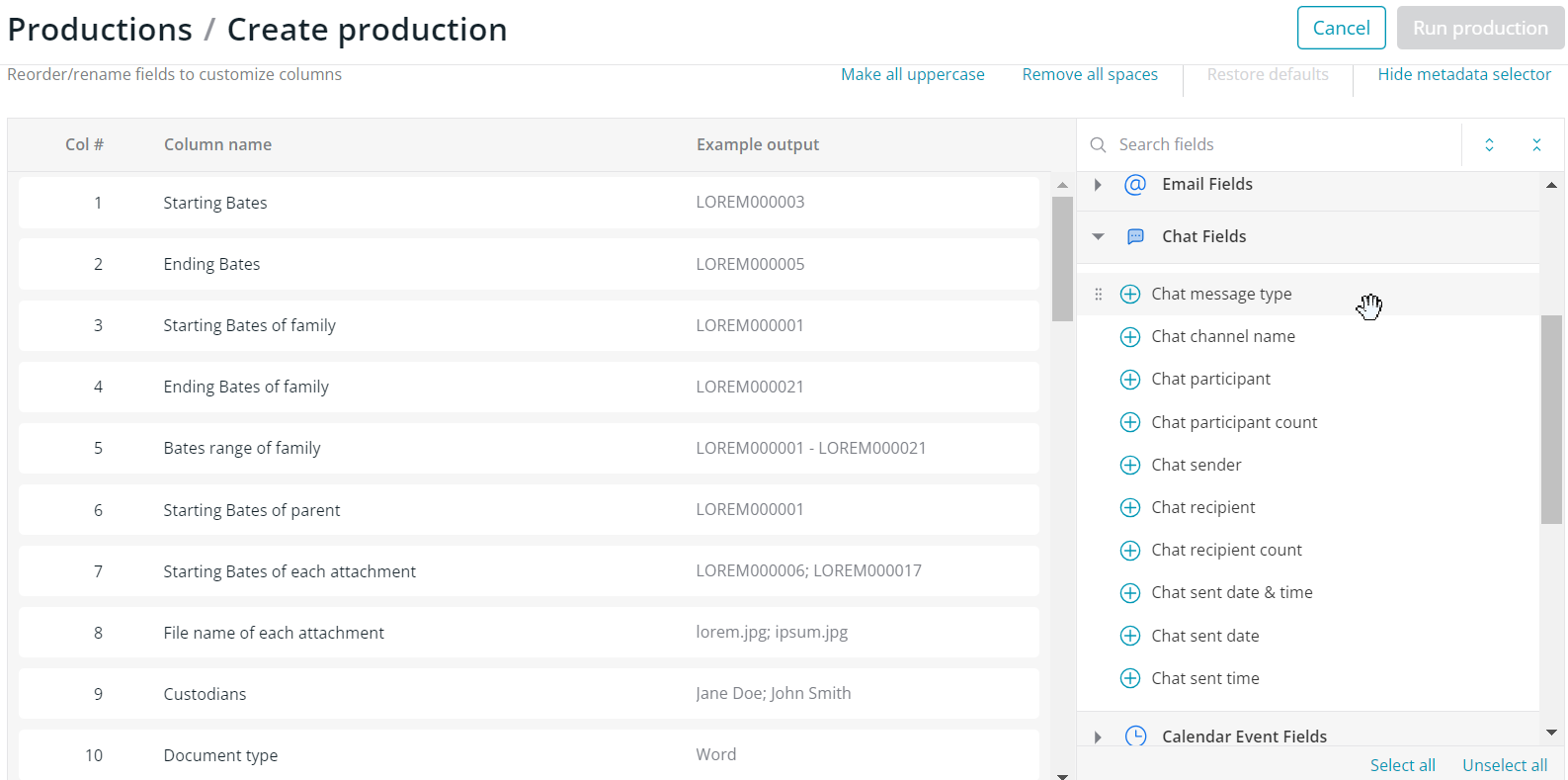The image size is (1568, 780).
Task: Select File name of each attachment row
Action: click(x=529, y=632)
